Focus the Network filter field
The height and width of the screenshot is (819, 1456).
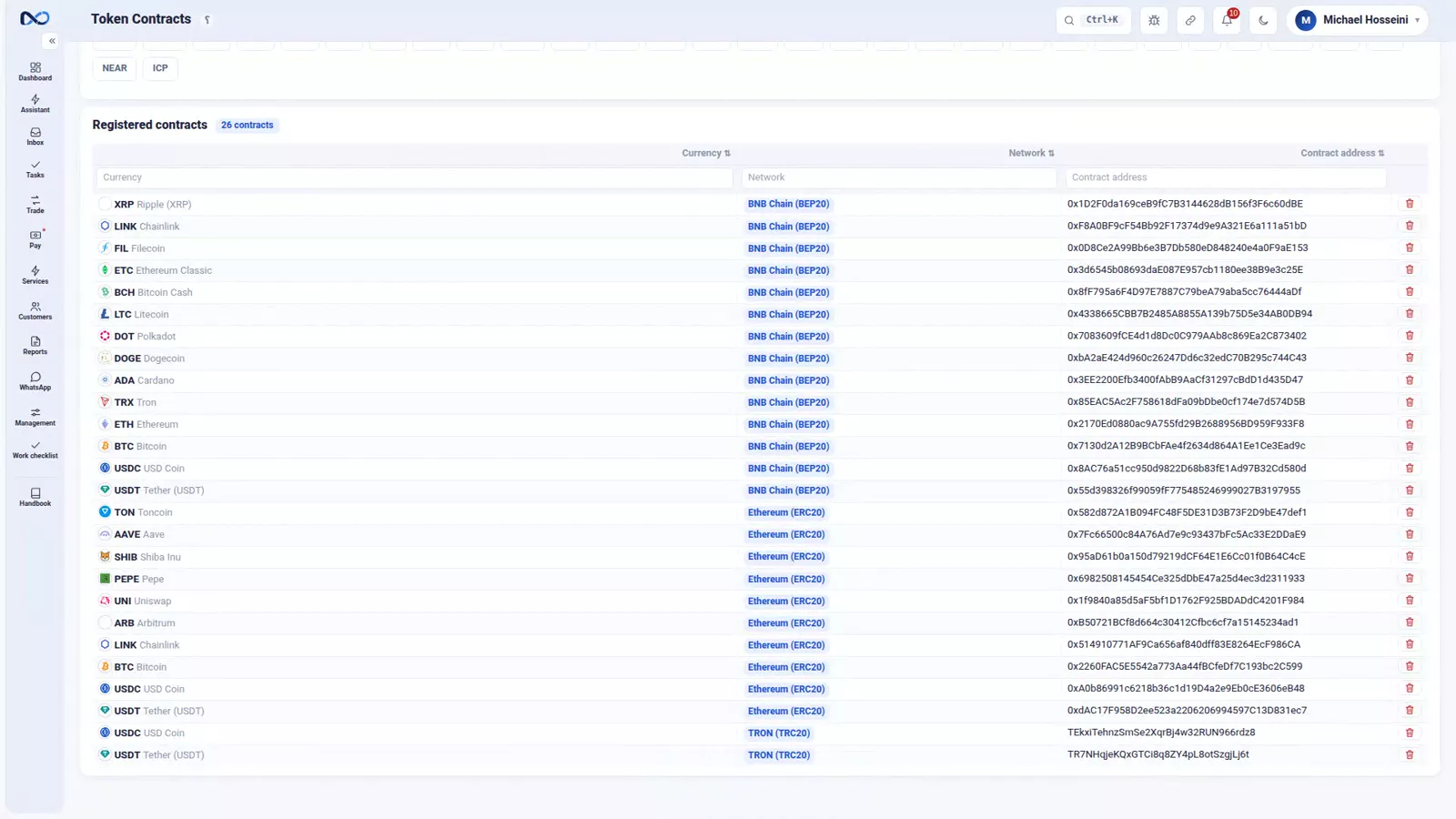click(899, 177)
